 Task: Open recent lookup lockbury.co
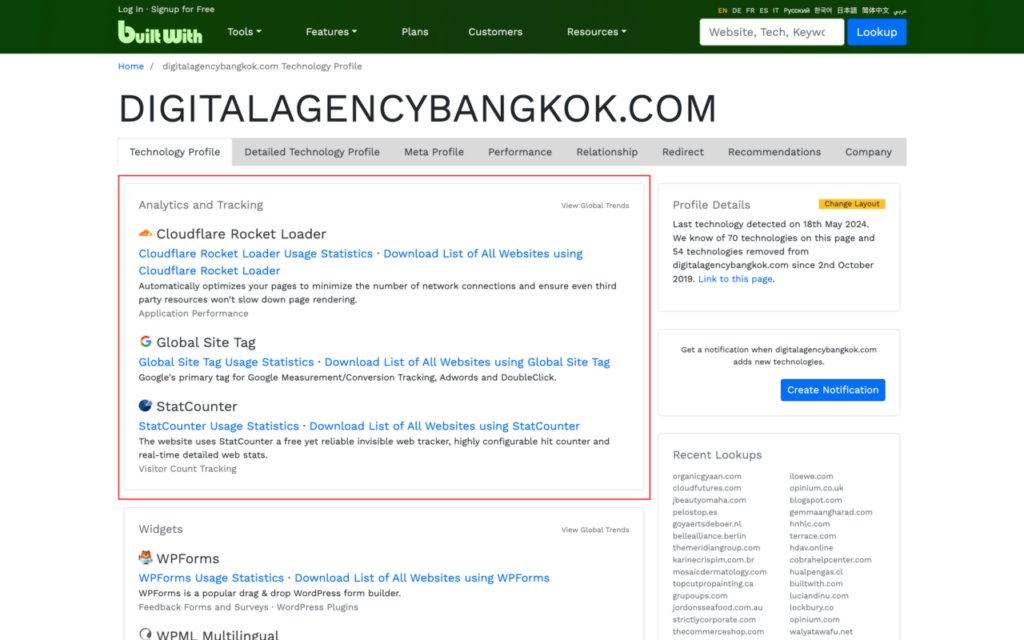pyautogui.click(x=812, y=607)
